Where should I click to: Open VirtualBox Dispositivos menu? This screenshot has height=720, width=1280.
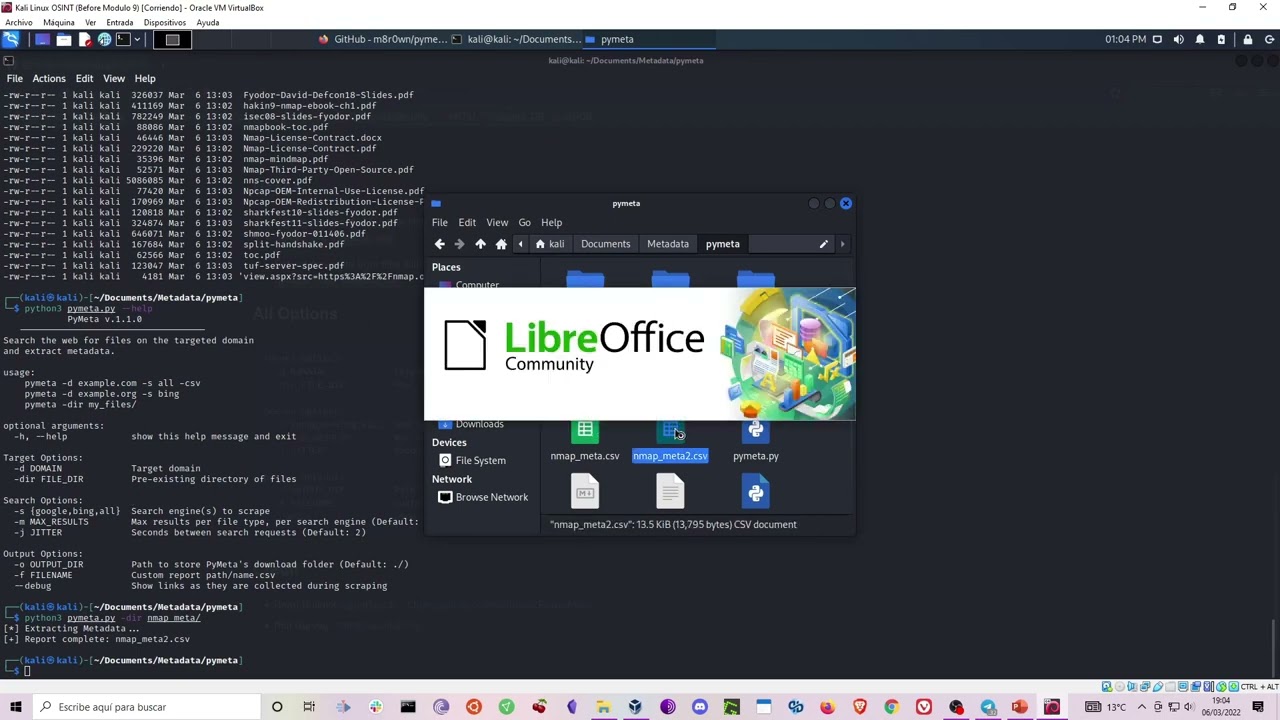point(164,22)
